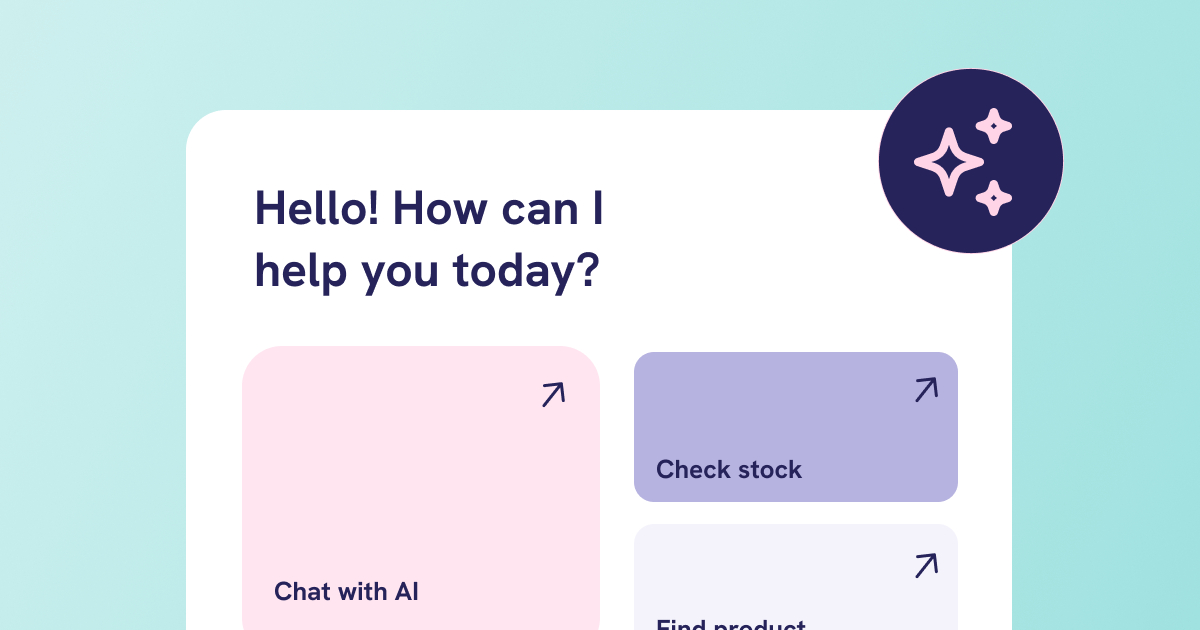Click the 'help you today?' heading line
Viewport: 1200px width, 630px height.
427,272
